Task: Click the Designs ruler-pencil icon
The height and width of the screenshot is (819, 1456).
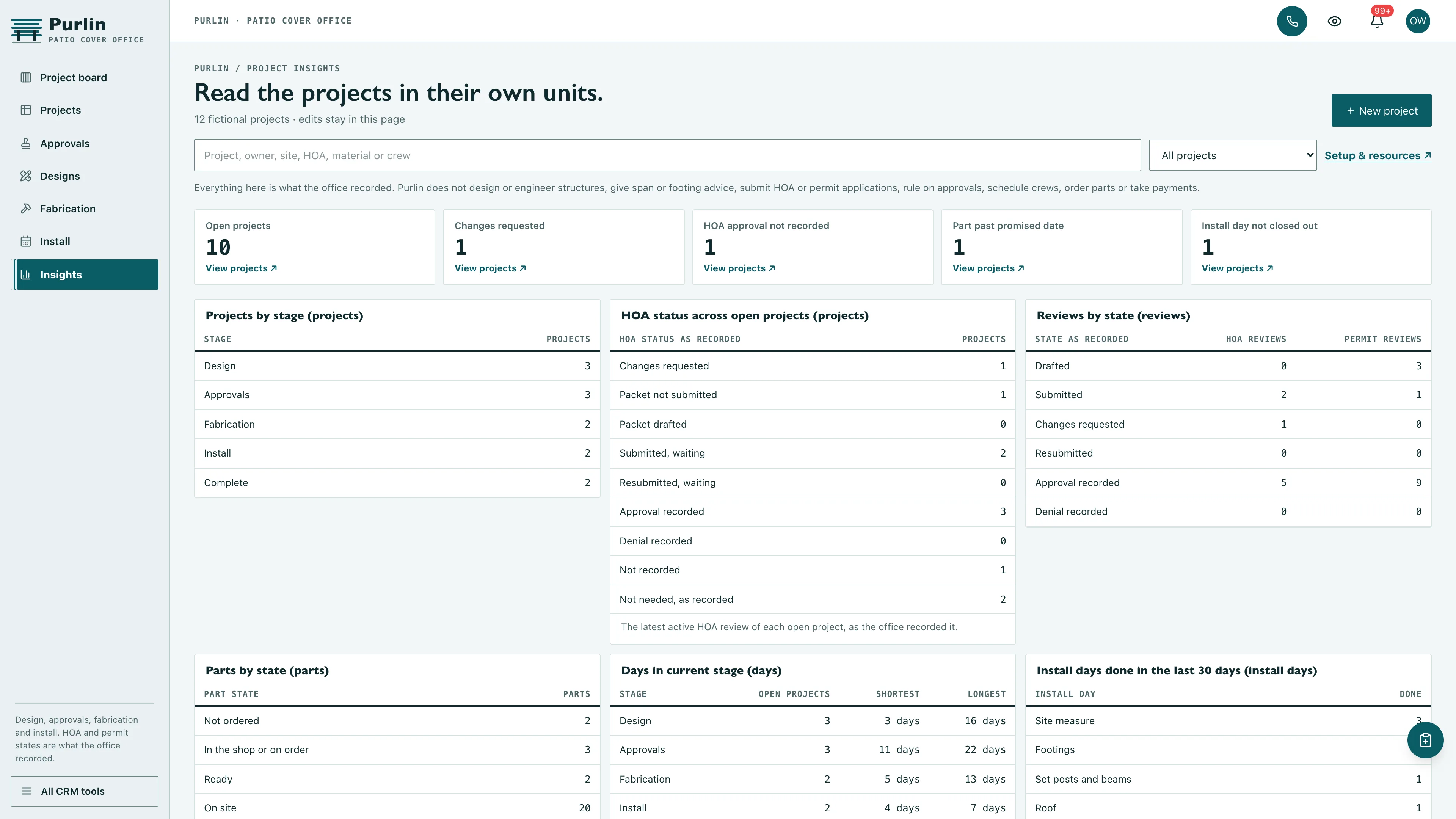Action: click(26, 176)
